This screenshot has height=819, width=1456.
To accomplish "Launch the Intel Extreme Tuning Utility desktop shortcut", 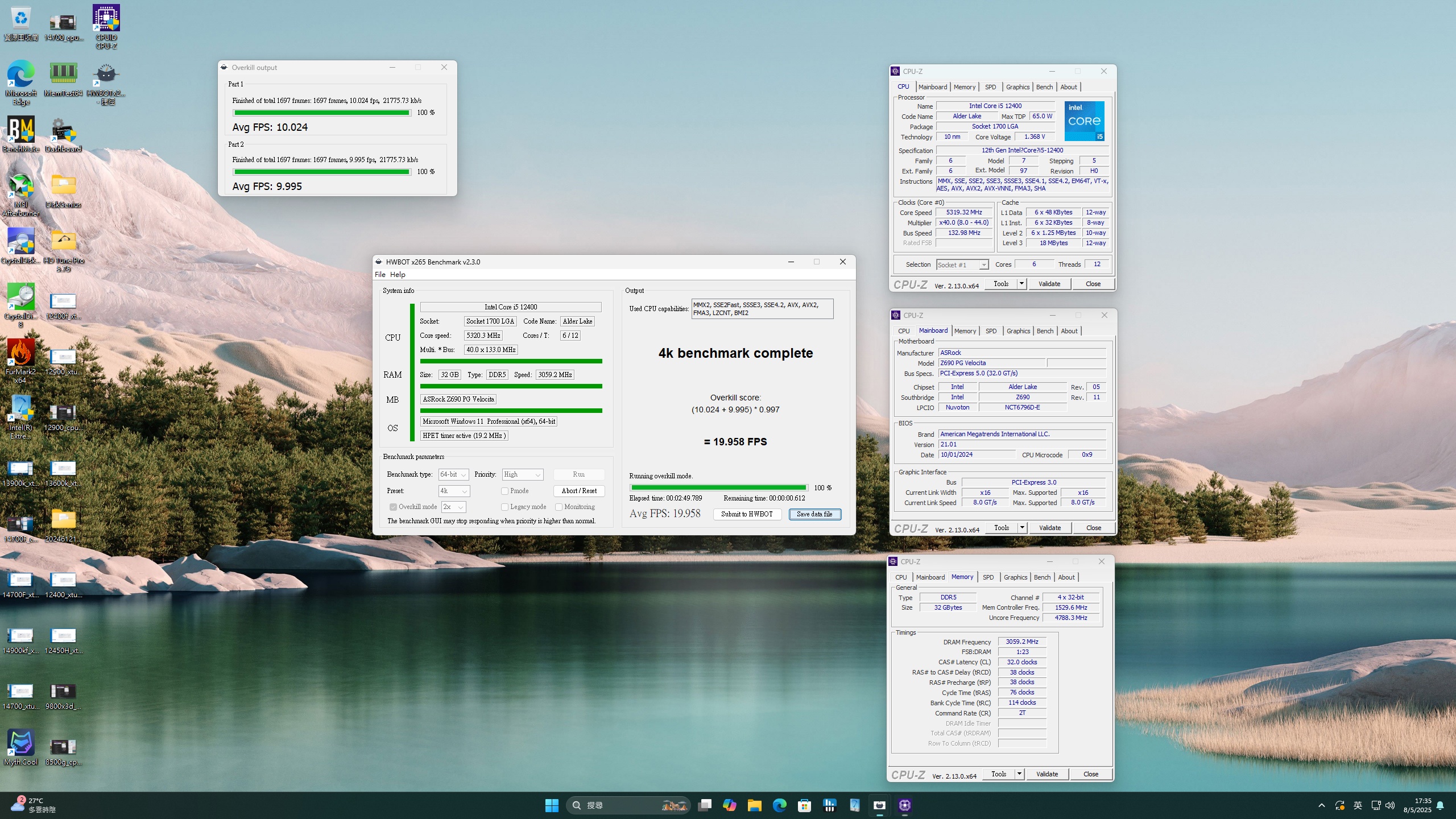I will (x=21, y=417).
